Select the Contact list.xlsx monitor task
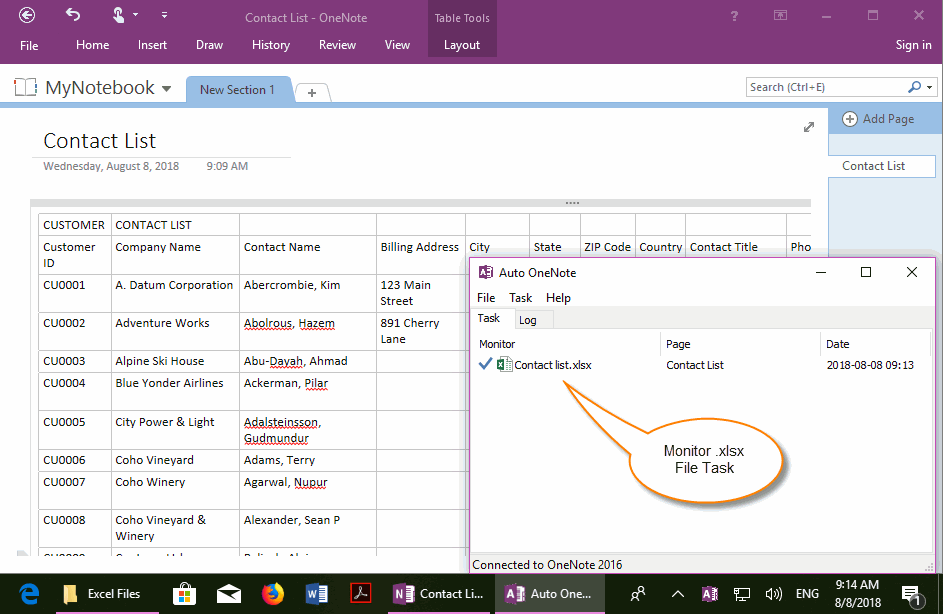 553,365
